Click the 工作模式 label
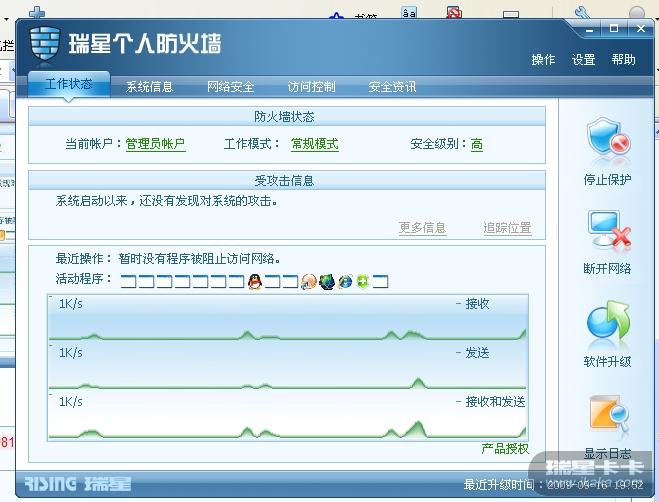 [x=251, y=144]
